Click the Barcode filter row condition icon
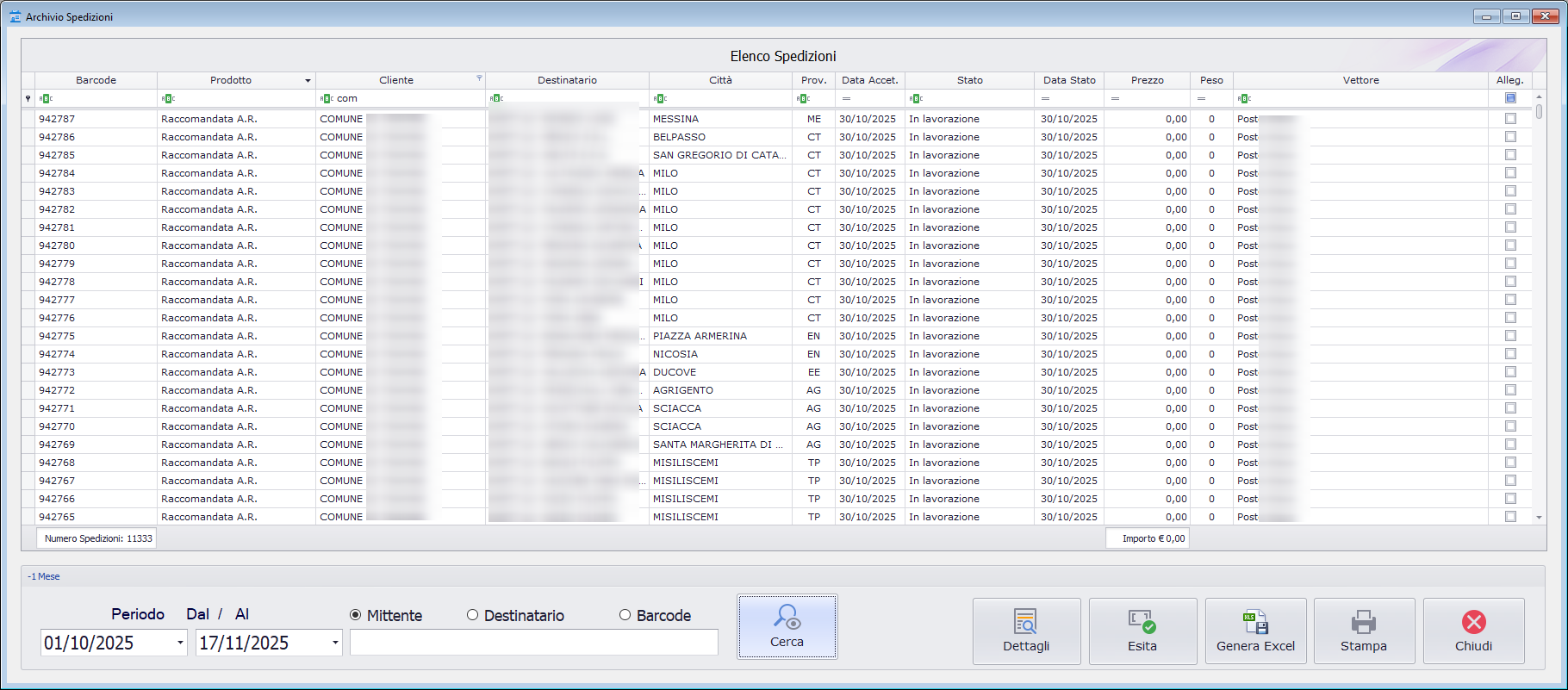The height and width of the screenshot is (690, 1568). pyautogui.click(x=46, y=99)
